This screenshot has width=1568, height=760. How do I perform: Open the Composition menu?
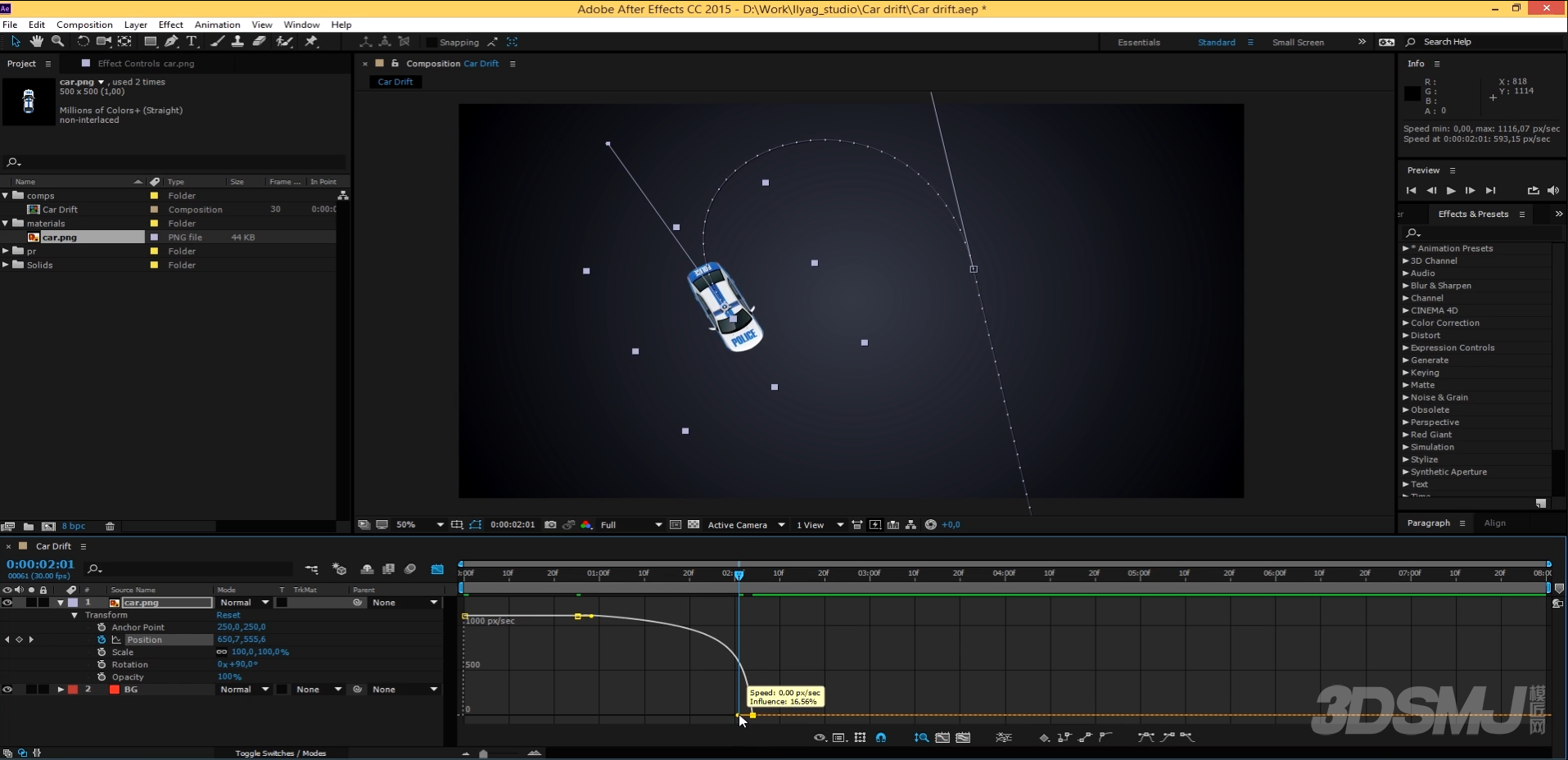tap(84, 25)
